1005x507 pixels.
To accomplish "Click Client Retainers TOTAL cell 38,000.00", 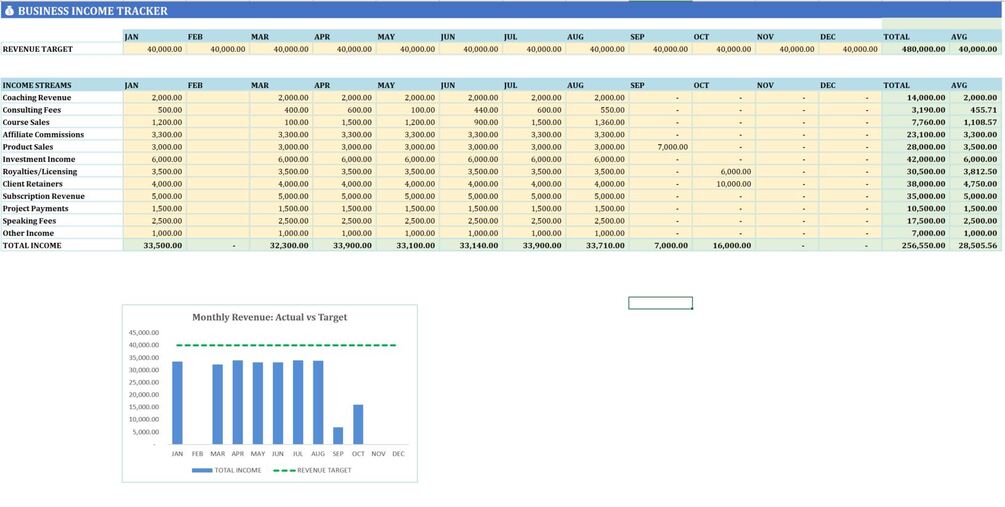I will (913, 183).
